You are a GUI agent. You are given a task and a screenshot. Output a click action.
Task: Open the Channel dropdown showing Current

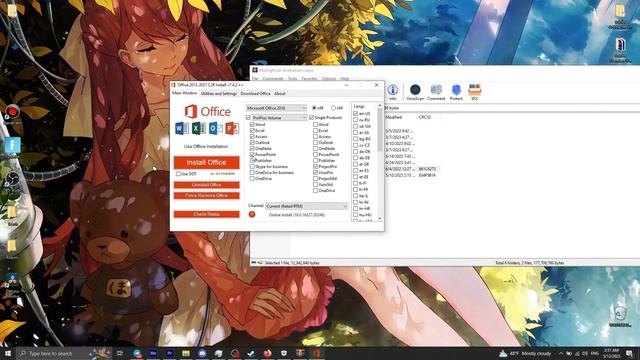point(306,206)
